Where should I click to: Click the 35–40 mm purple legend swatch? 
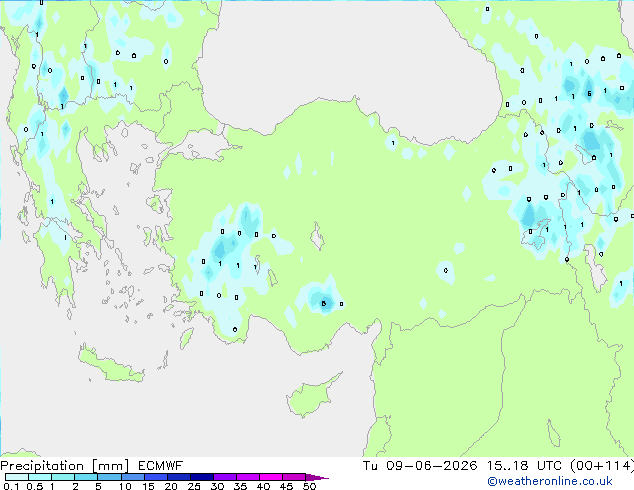tap(247, 477)
